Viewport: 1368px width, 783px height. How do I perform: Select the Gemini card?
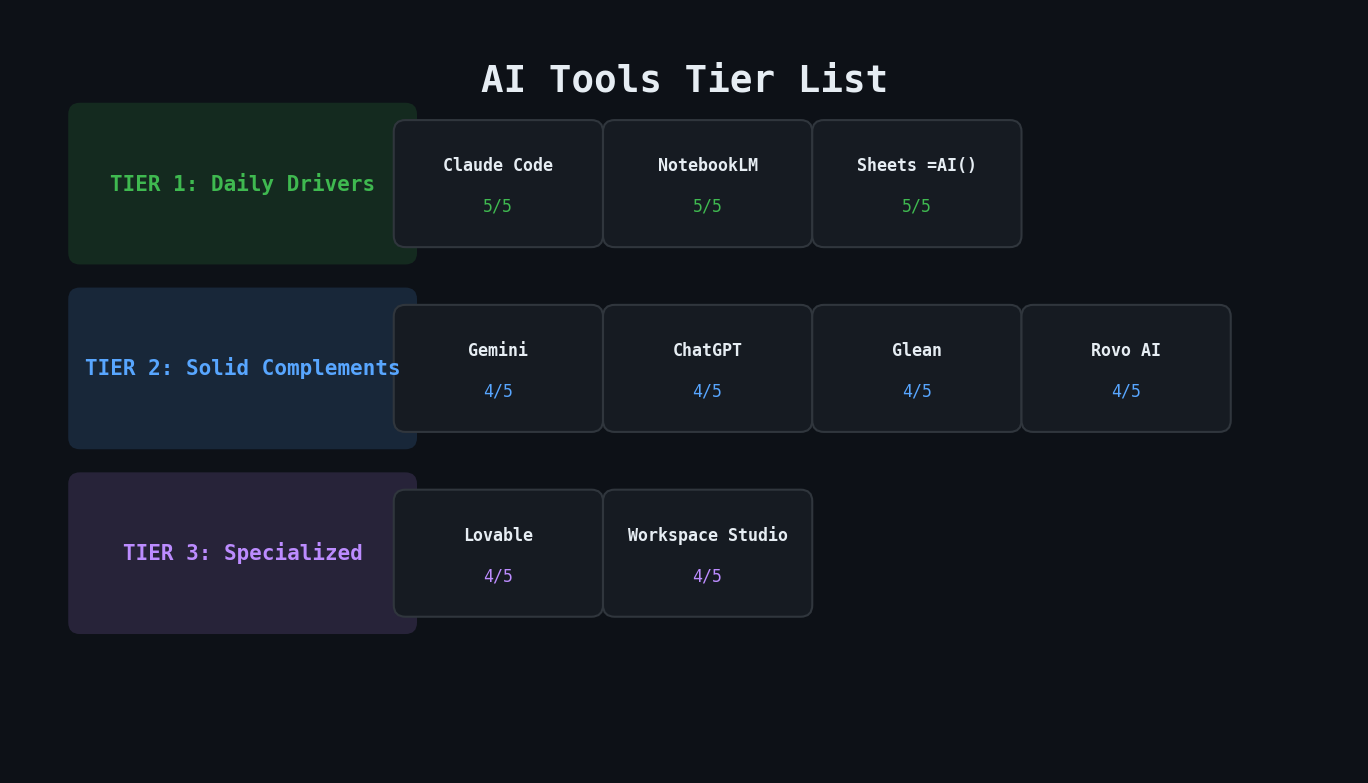point(498,368)
